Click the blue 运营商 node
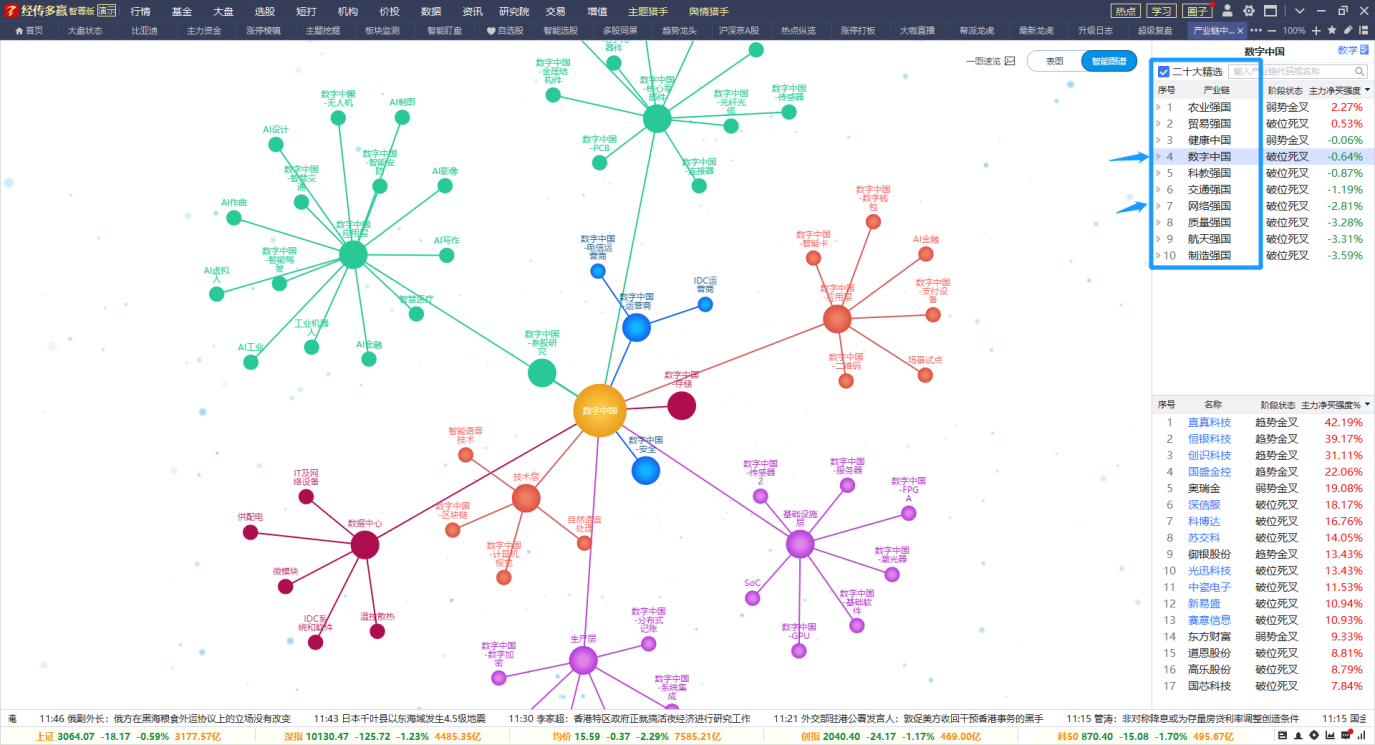The image size is (1375, 745). tap(636, 327)
